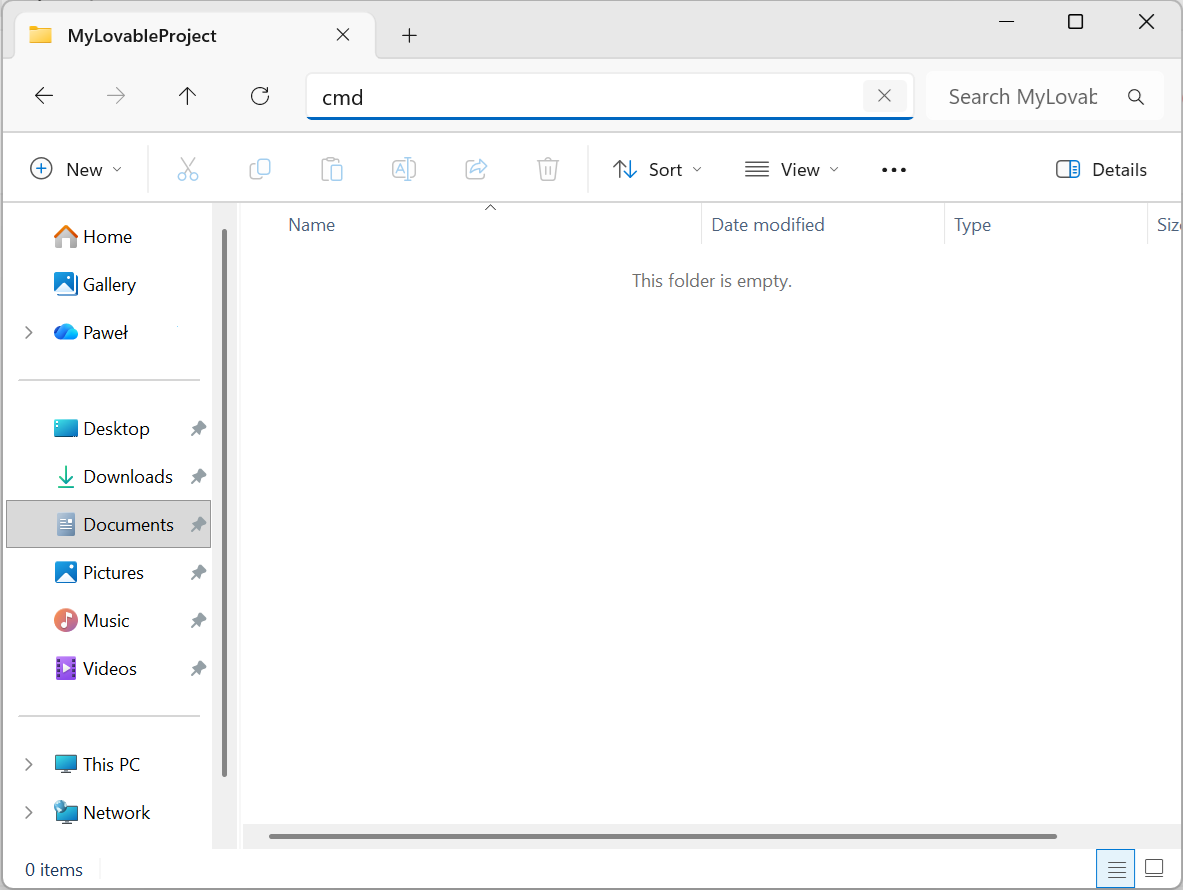This screenshot has height=890, width=1183.
Task: Clear the cmd text in the address bar
Action: [884, 95]
